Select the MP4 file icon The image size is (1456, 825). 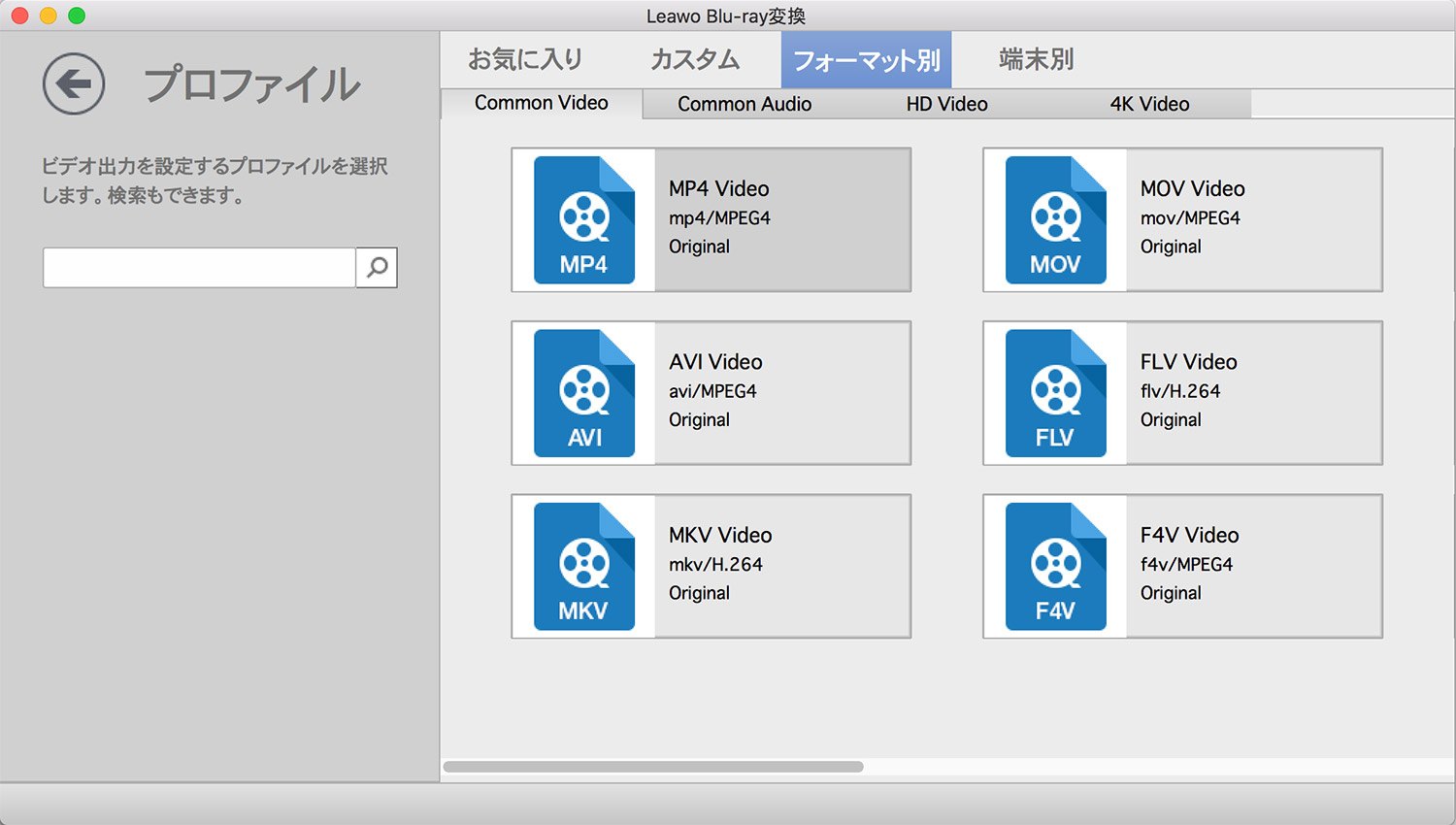pyautogui.click(x=584, y=220)
